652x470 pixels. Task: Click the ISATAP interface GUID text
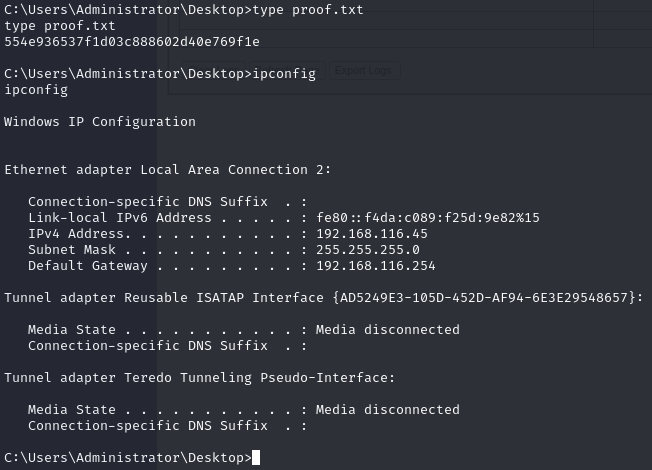point(484,298)
